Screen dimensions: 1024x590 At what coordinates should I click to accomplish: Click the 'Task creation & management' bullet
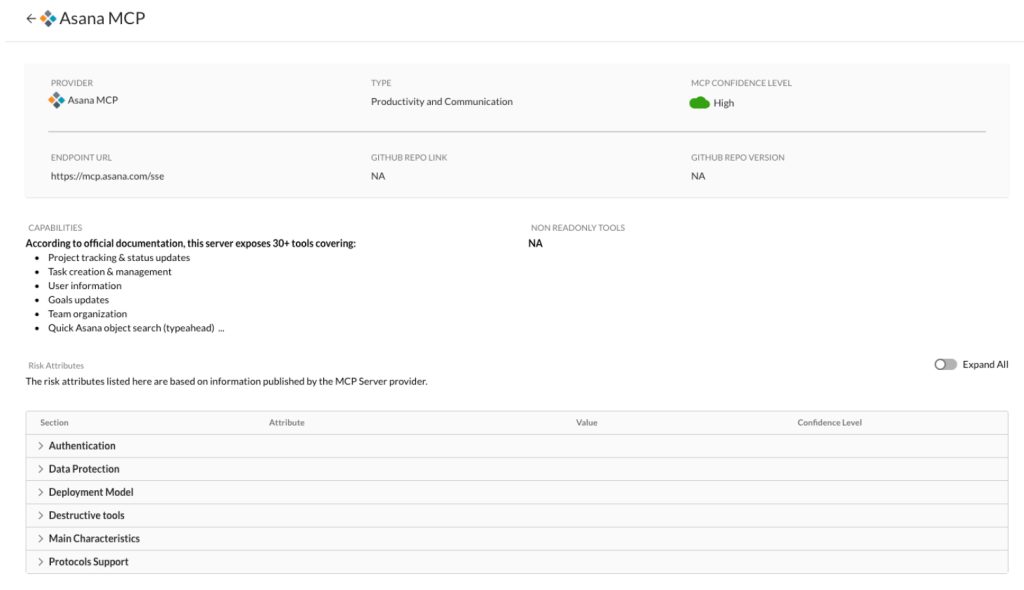110,272
